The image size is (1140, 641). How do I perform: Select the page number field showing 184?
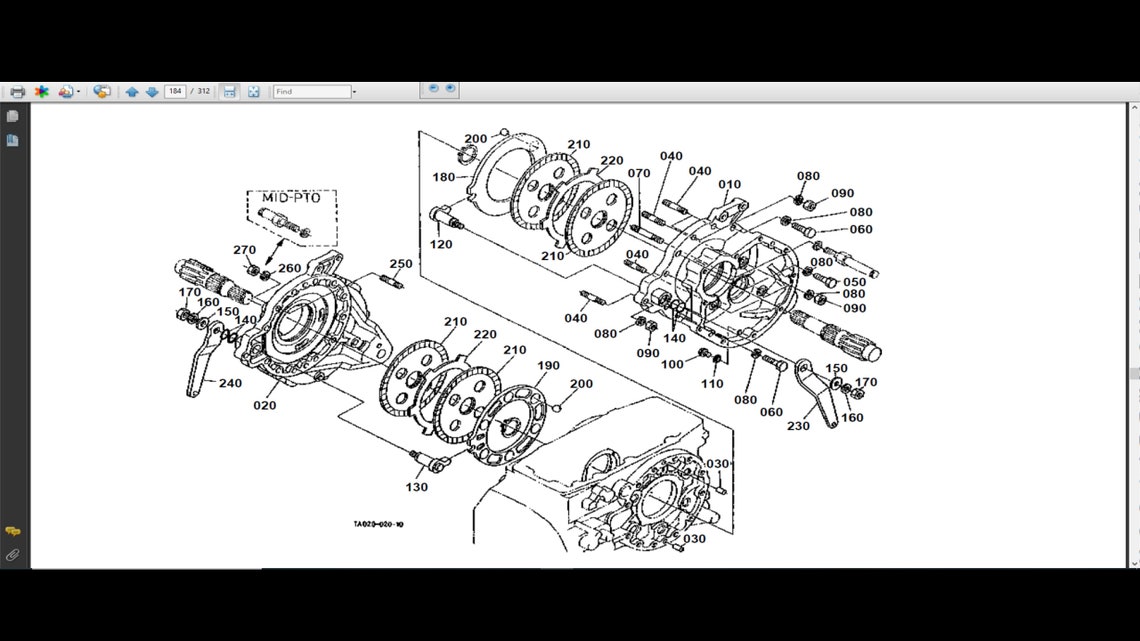coord(175,91)
